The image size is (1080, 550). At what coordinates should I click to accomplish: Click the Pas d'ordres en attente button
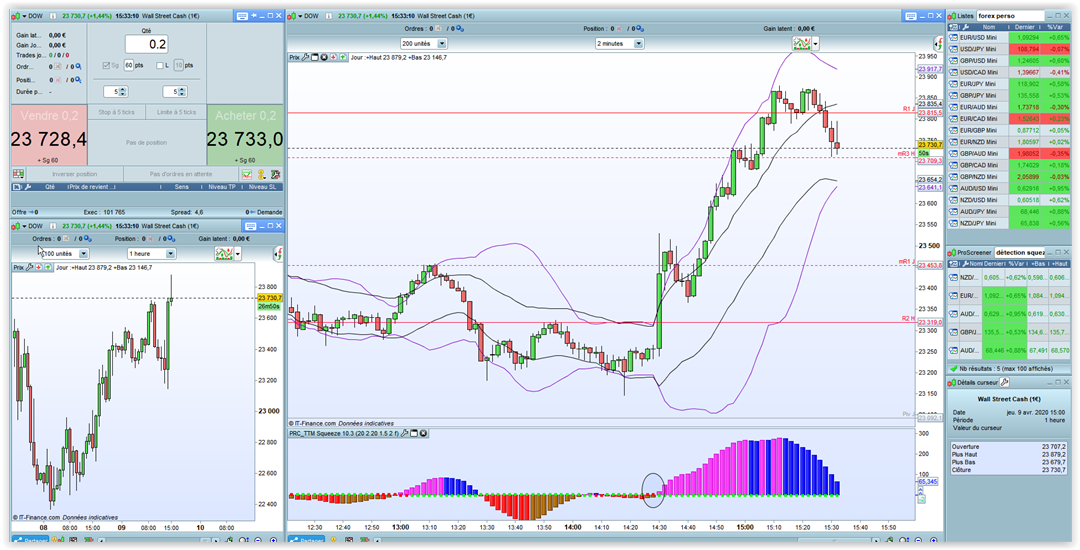180,174
